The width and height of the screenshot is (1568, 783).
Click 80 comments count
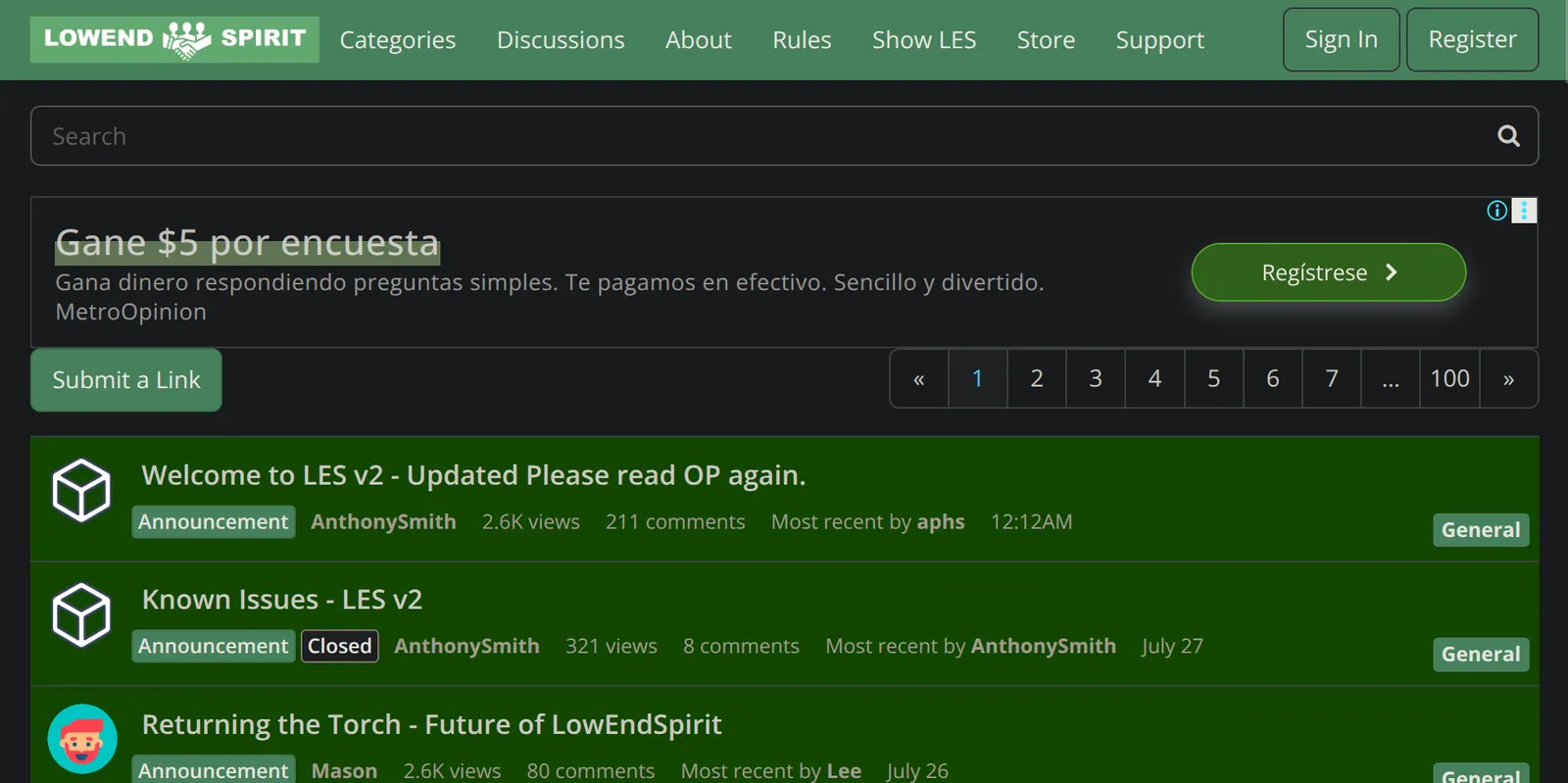[591, 771]
